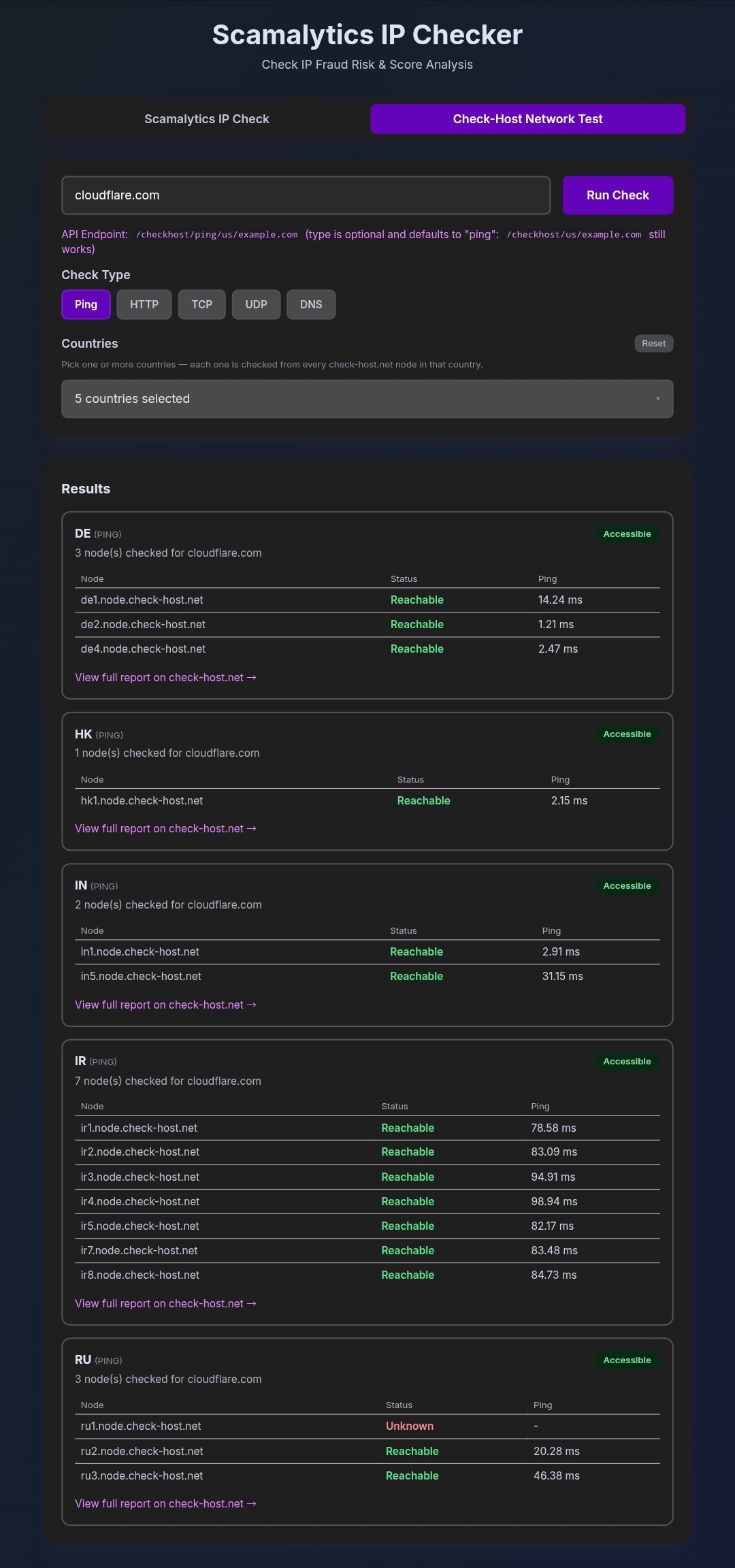Select ir8.node.check-host.net node name
This screenshot has width=735, height=1568.
click(140, 1275)
